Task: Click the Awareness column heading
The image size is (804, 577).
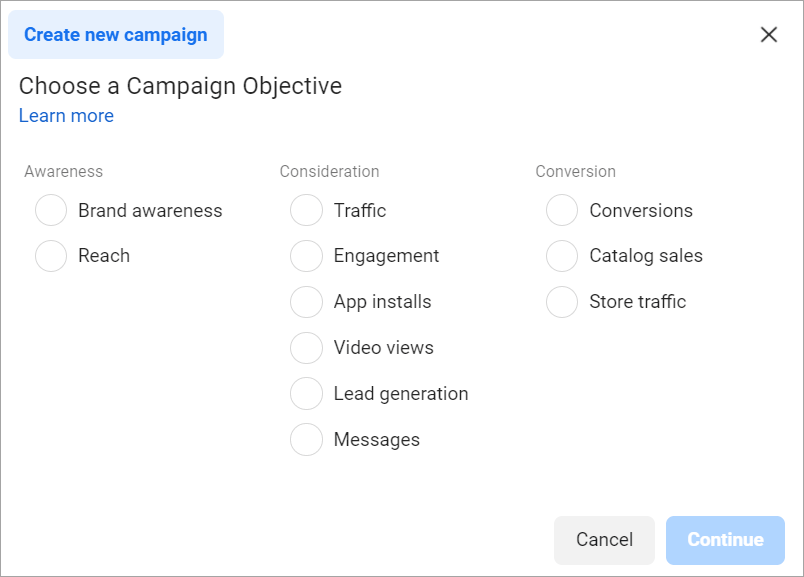Action: pyautogui.click(x=64, y=171)
